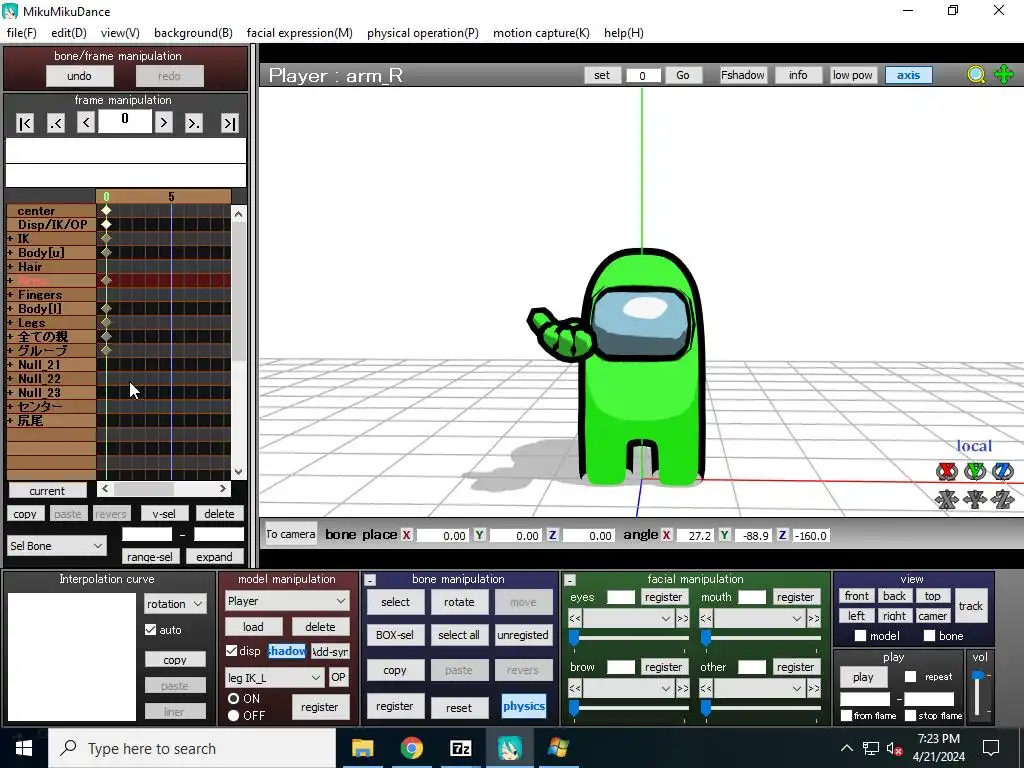Open File Explorer from taskbar
This screenshot has width=1024, height=768.
362,748
